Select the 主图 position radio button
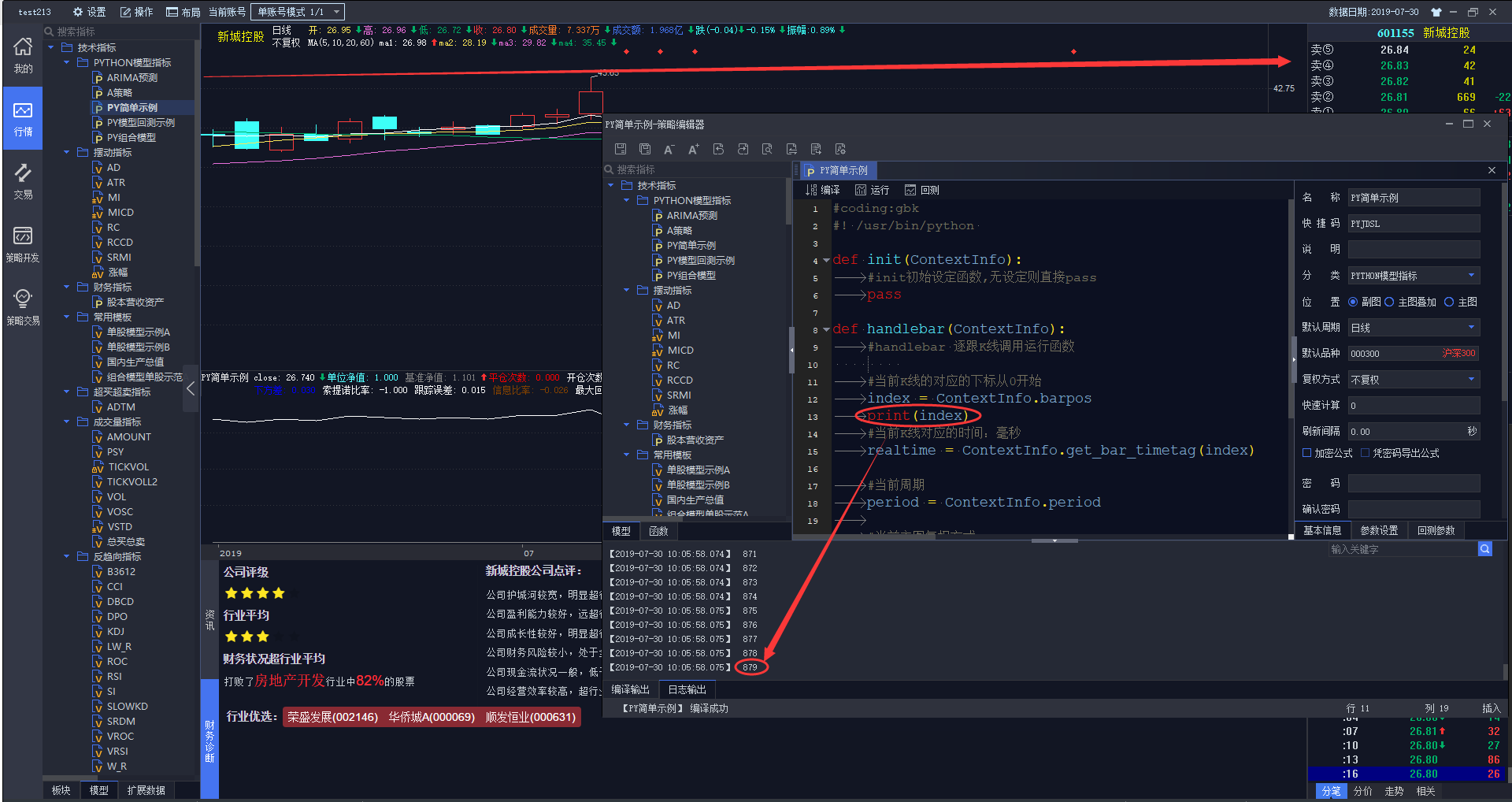Image resolution: width=1512 pixels, height=802 pixels. [1449, 302]
